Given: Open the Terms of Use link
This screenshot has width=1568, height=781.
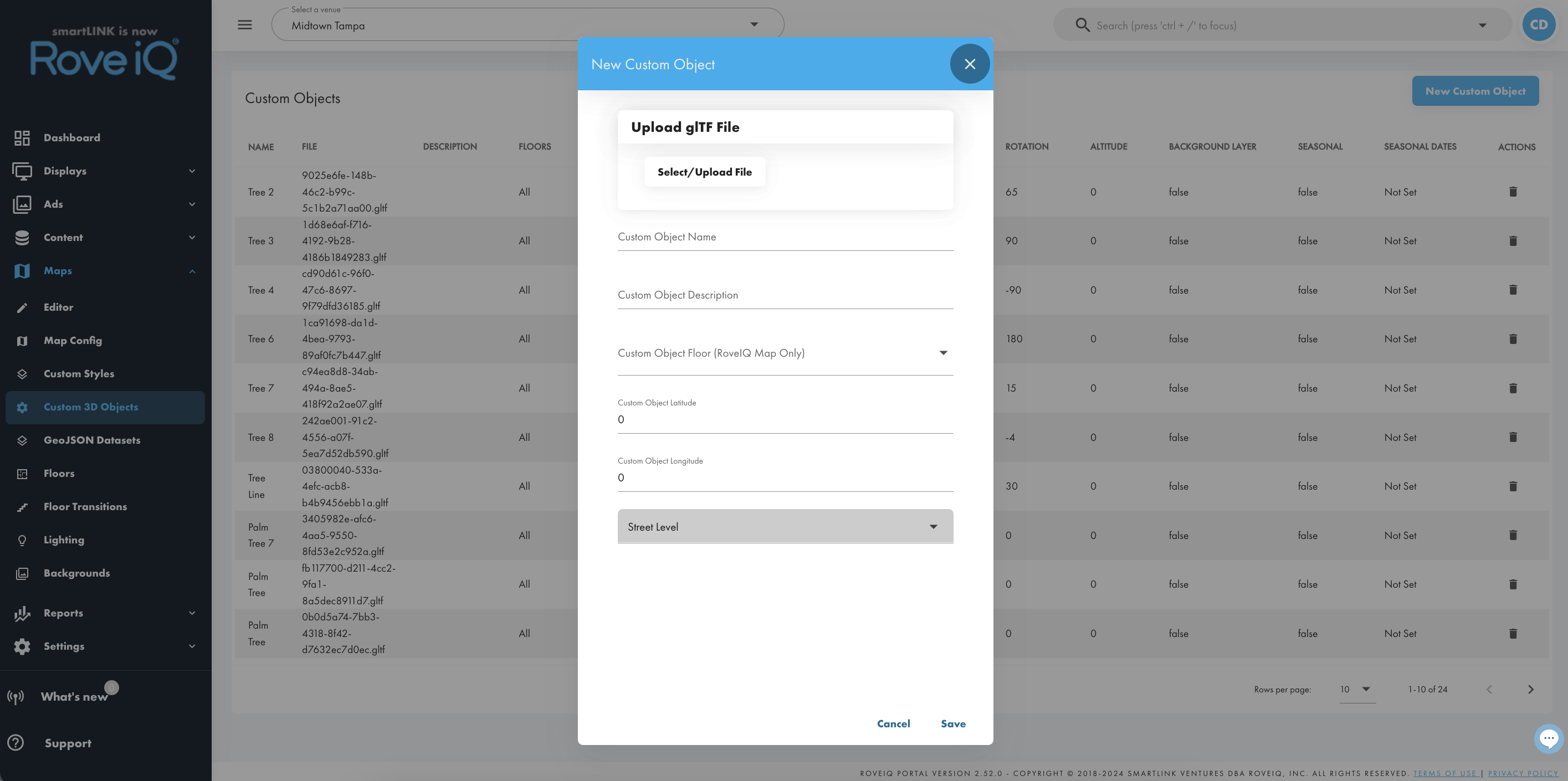Looking at the screenshot, I should 1444,773.
